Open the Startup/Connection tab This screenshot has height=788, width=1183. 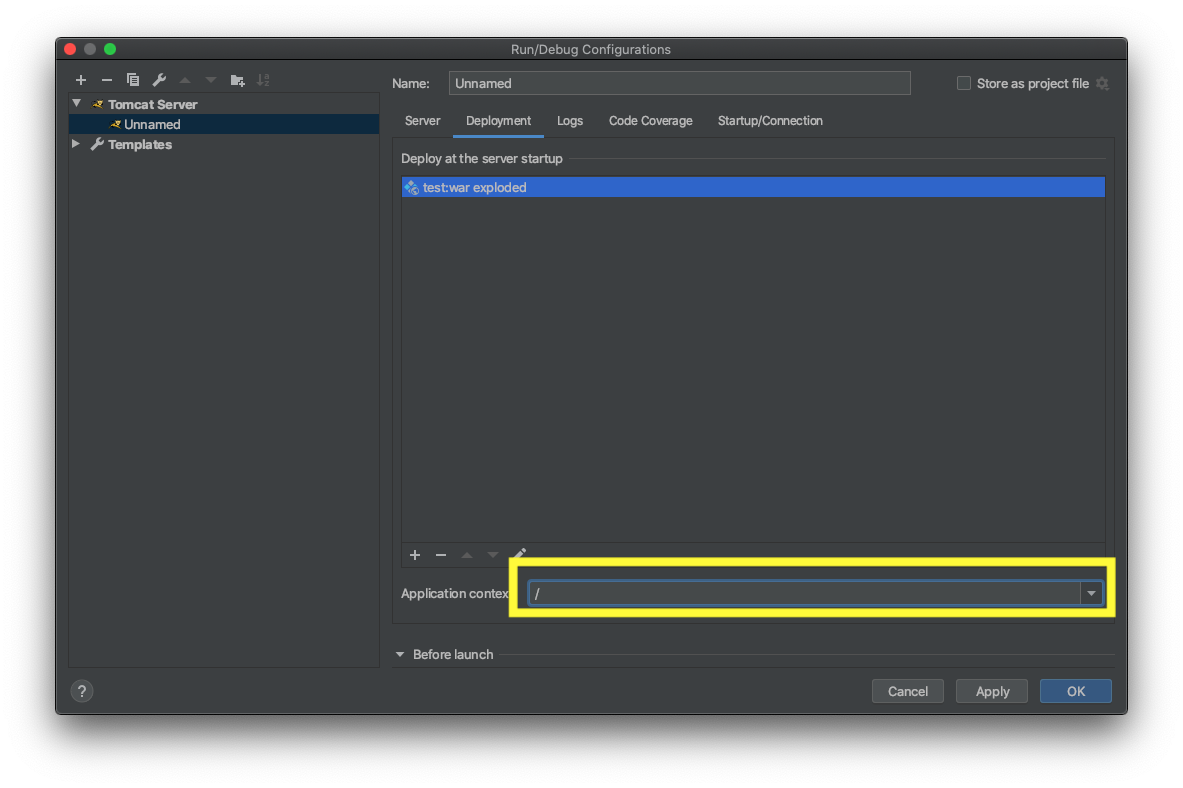pyautogui.click(x=770, y=121)
